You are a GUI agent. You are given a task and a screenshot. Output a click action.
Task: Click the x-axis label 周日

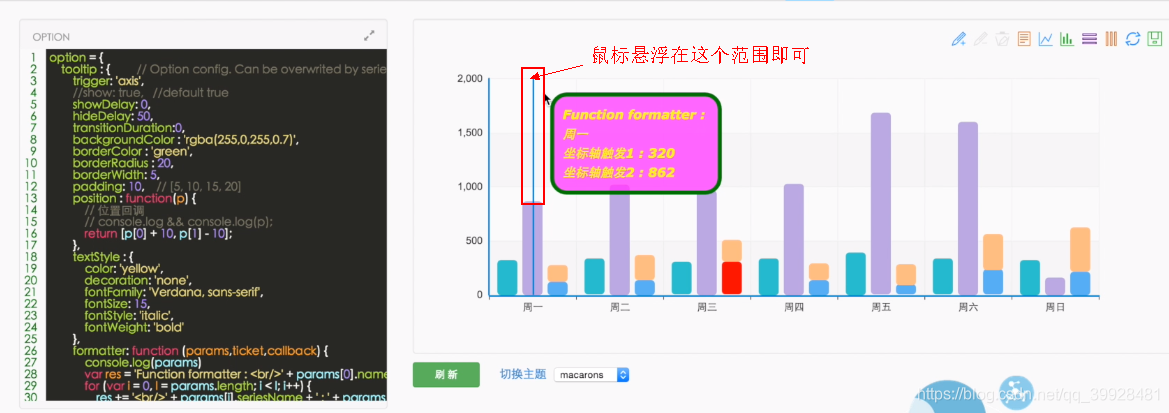(1055, 306)
